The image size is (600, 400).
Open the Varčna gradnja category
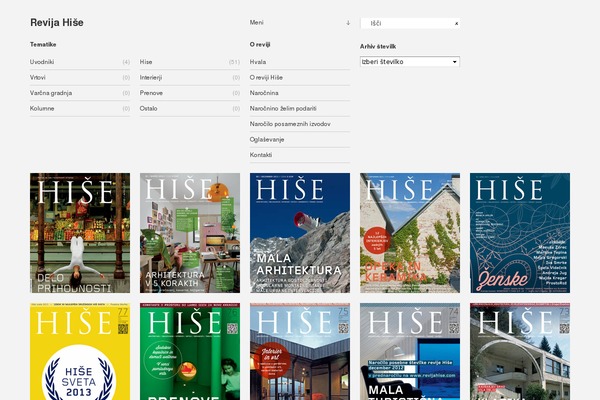[x=80, y=93]
